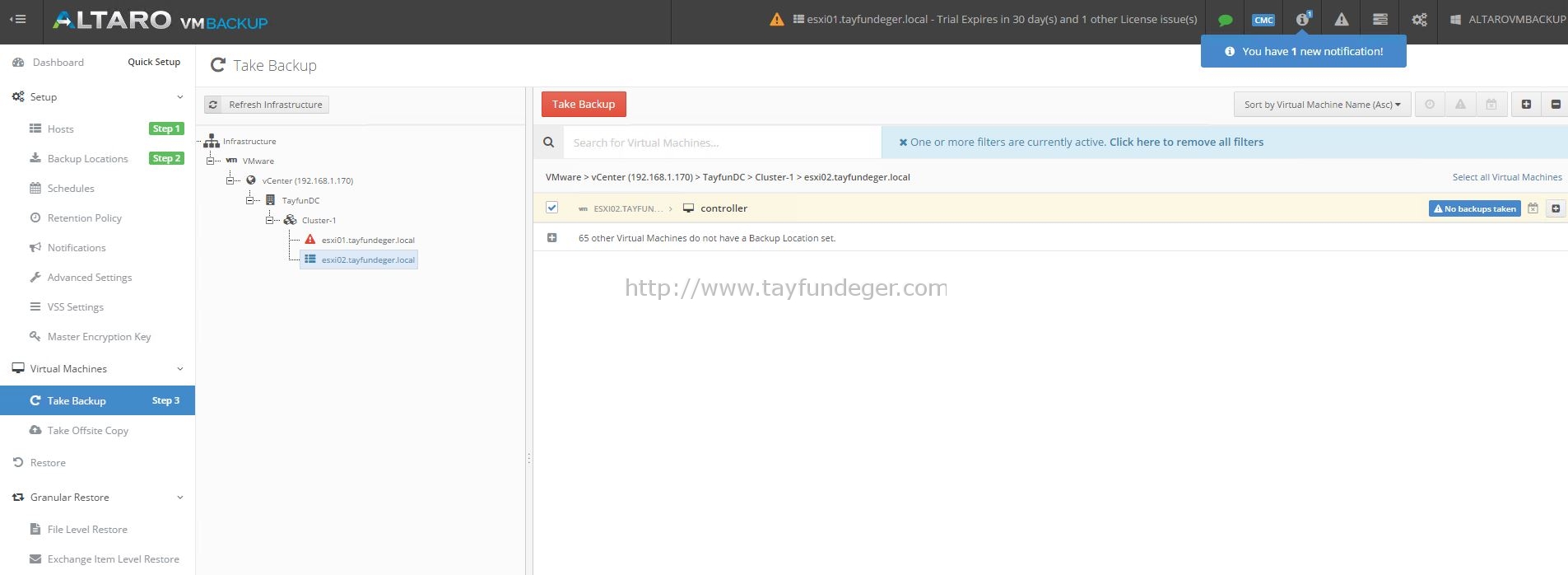
Task: Open Quick Setup
Action: click(154, 62)
